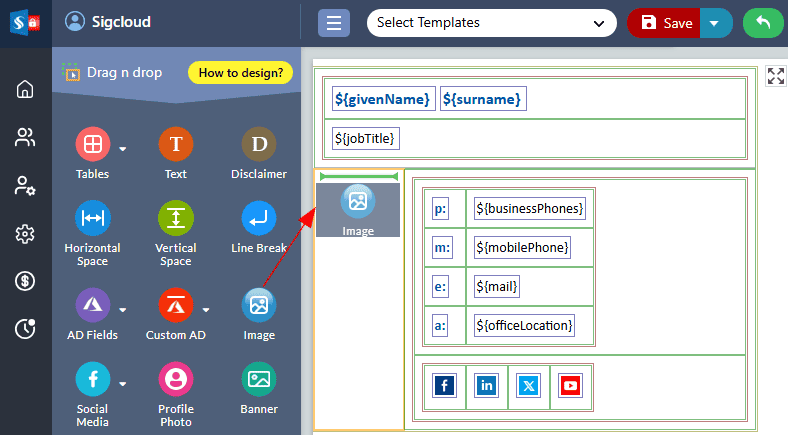Pick the Text element icon
Screen dimensions: 788x435
pos(176,145)
